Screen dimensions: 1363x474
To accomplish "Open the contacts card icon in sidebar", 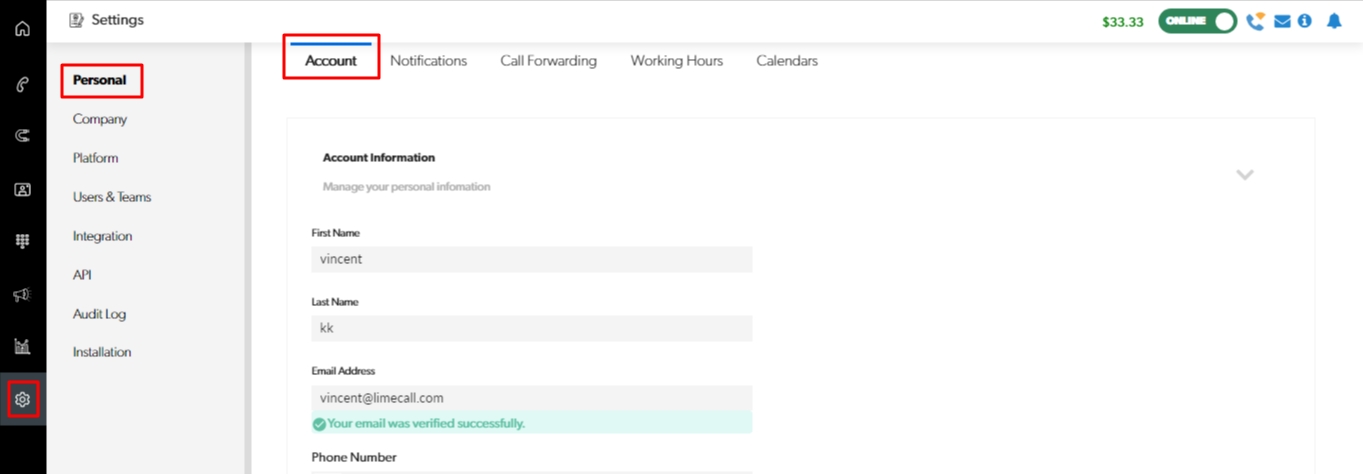I will pyautogui.click(x=22, y=189).
